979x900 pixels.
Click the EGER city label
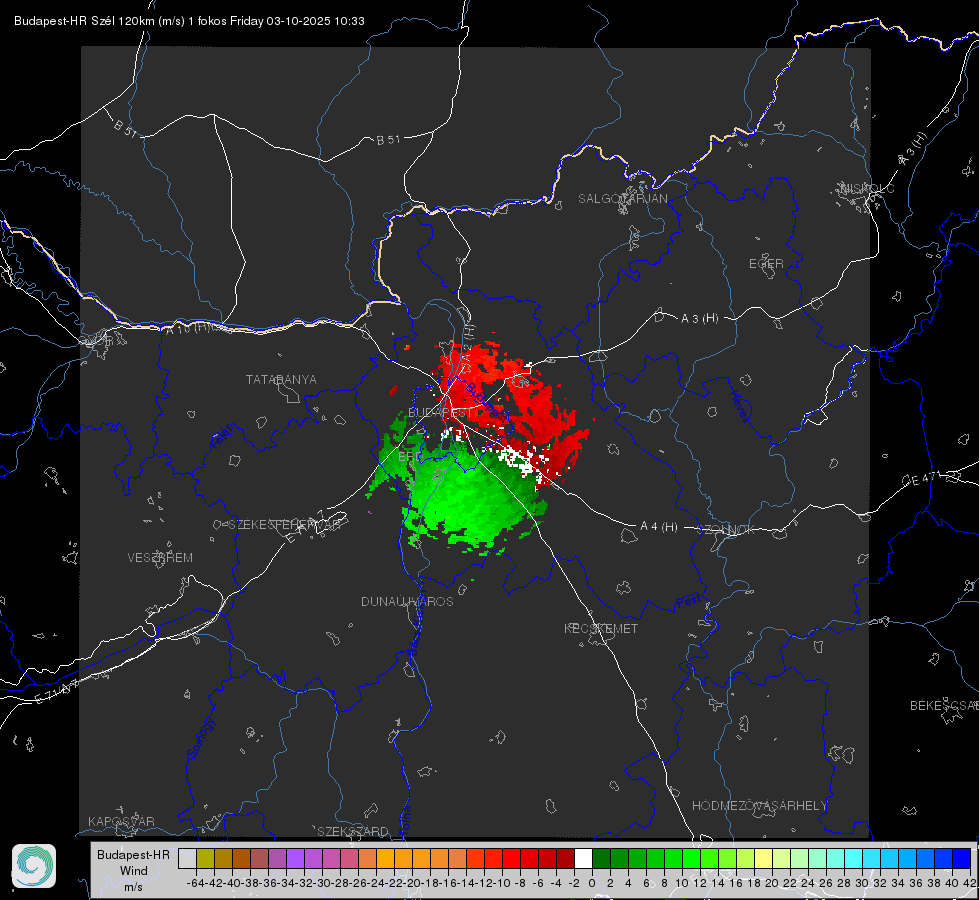coord(766,264)
